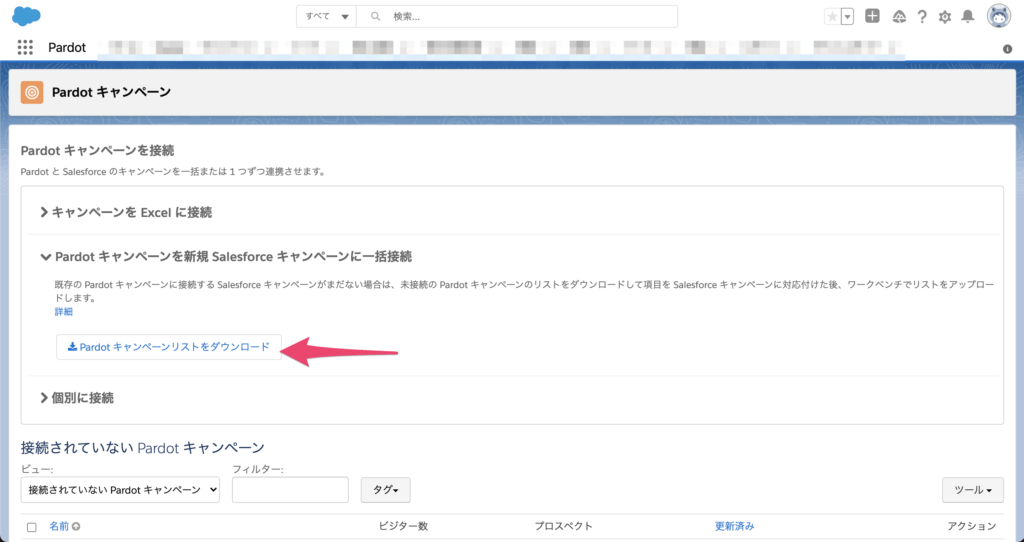Click the Pardot app name label

(67, 48)
